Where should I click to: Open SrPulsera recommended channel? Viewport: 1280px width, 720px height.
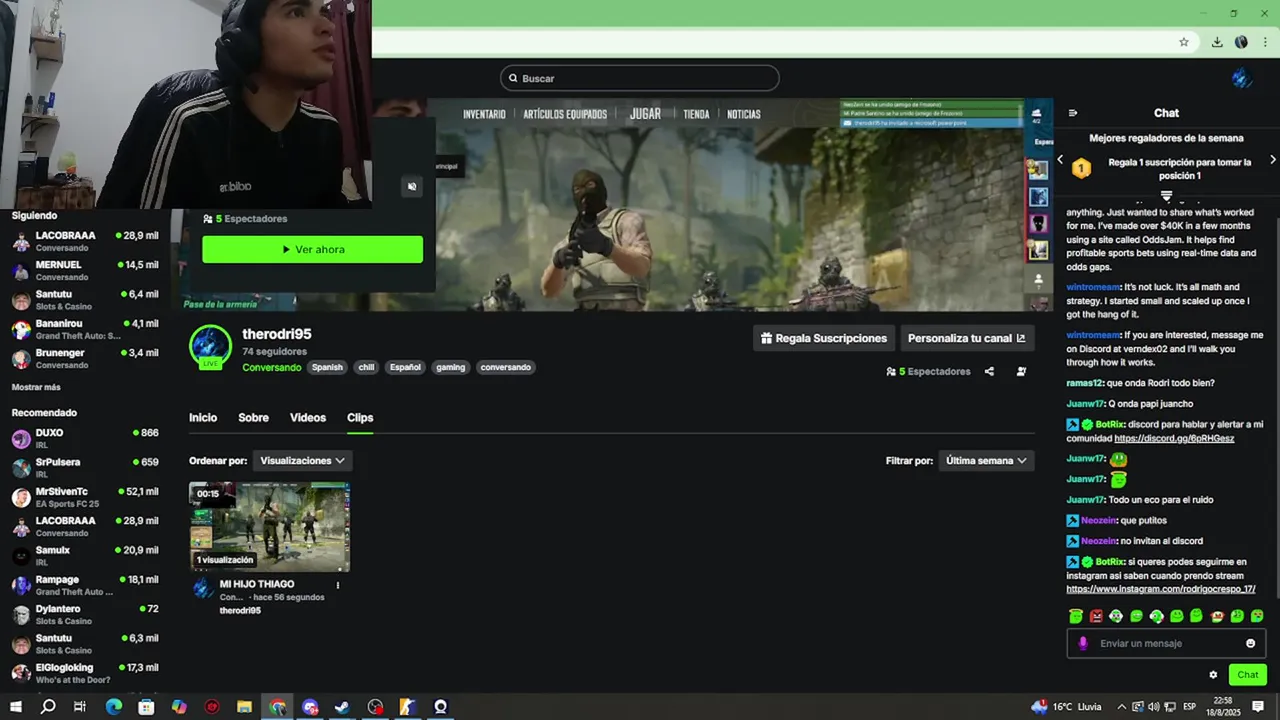point(85,467)
